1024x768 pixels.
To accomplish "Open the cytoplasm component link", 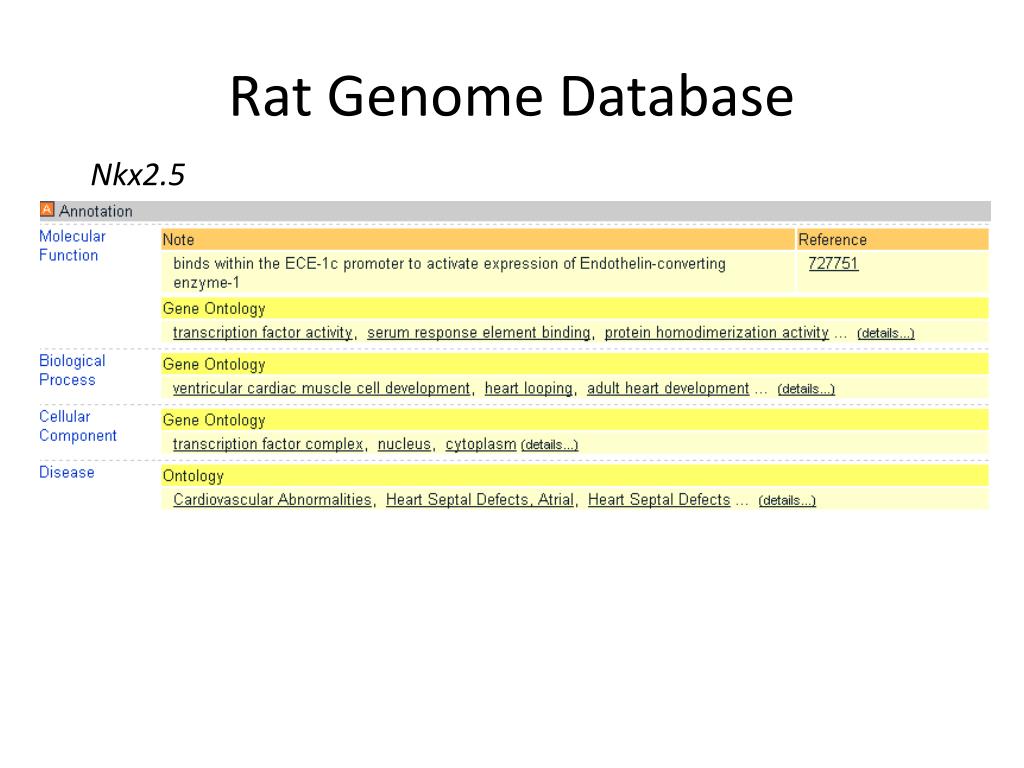I will point(481,443).
